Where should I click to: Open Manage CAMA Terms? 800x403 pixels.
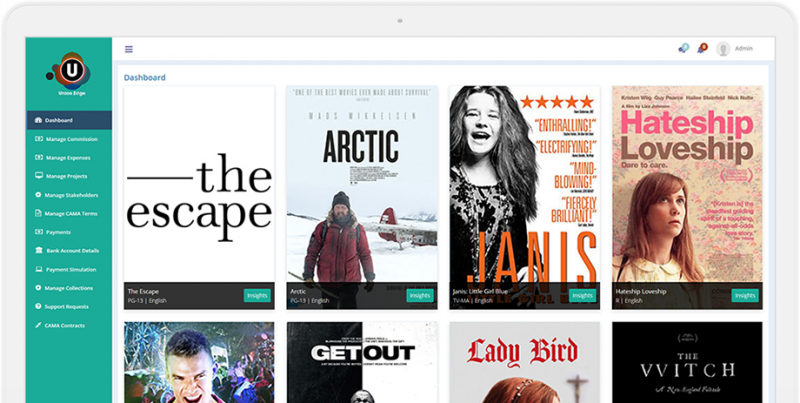71,213
